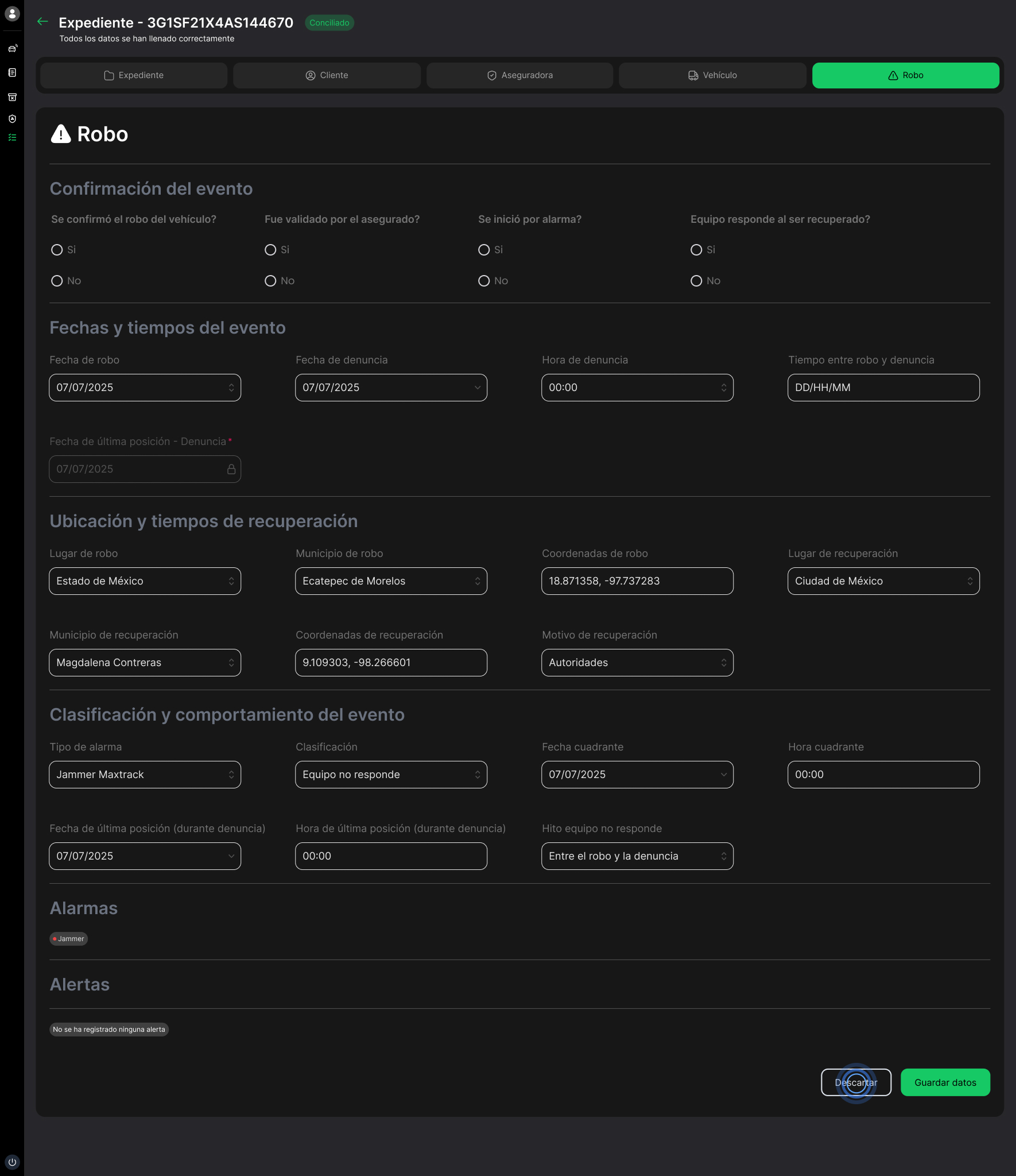Screen dimensions: 1016x1176
Task: Open the Lugar de recuperación dropdown
Action: click(883, 581)
